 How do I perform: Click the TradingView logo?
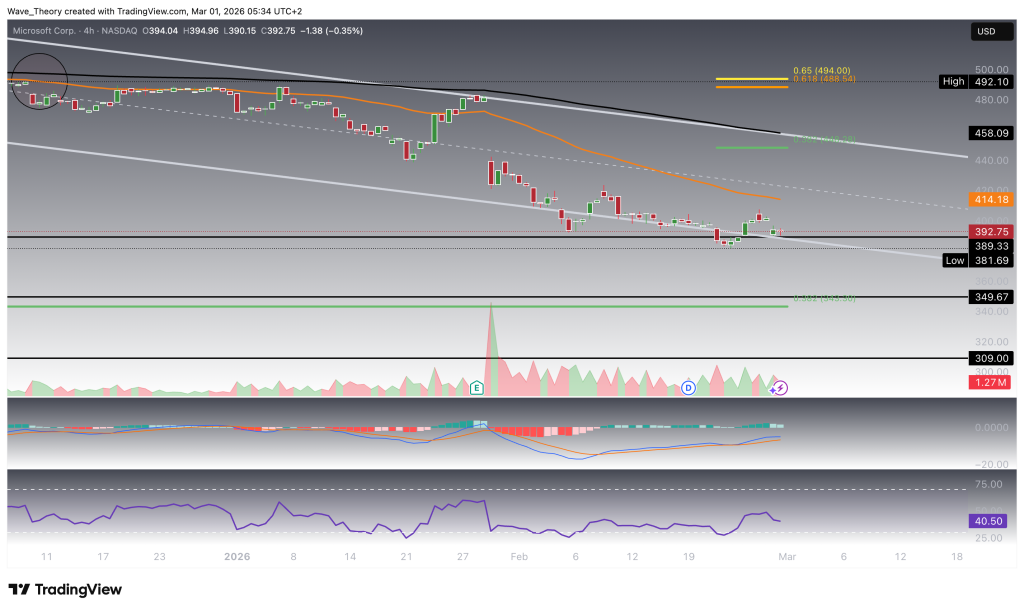tap(65, 589)
